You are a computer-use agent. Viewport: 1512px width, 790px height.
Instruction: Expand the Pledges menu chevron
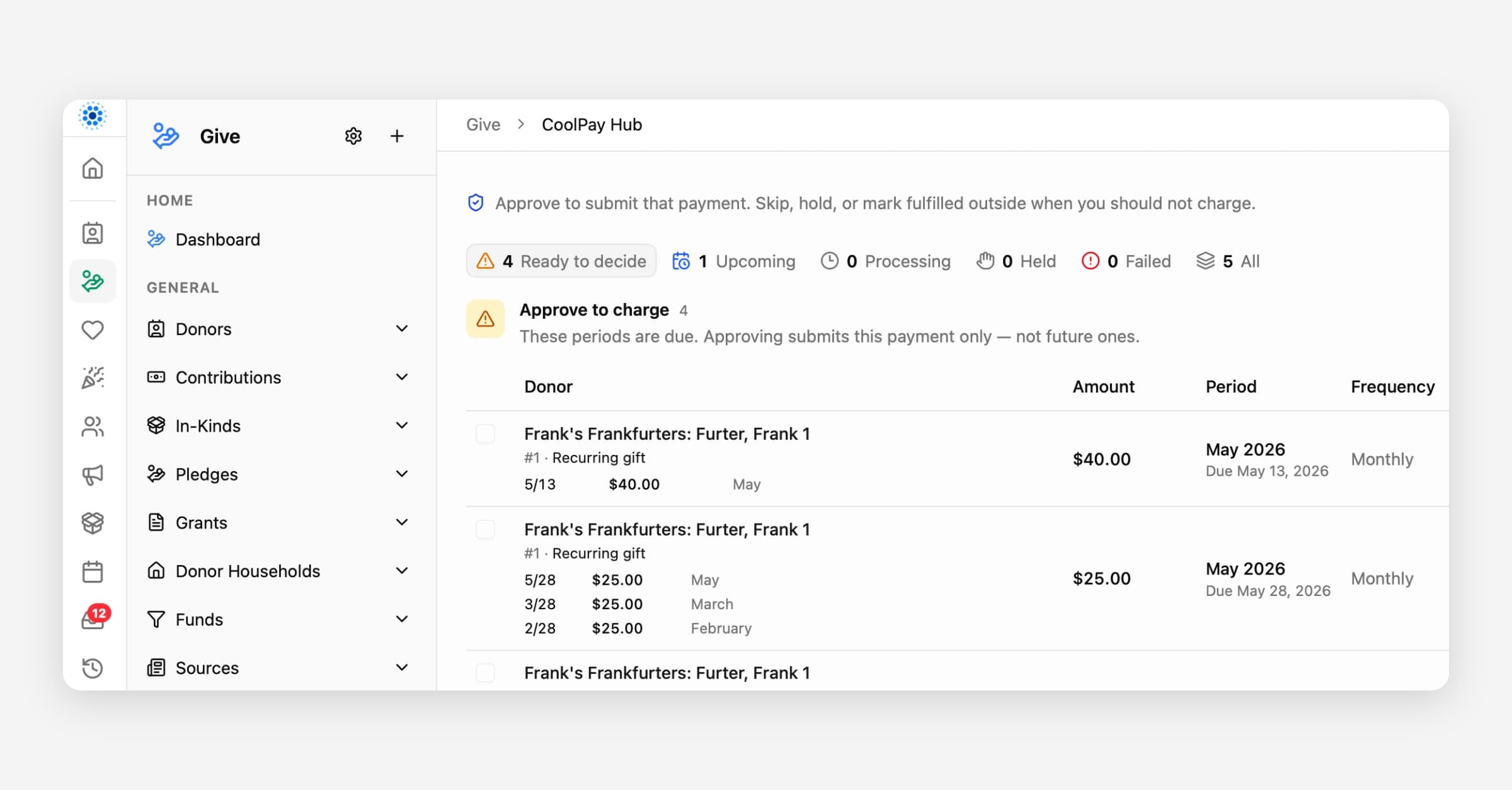click(402, 474)
